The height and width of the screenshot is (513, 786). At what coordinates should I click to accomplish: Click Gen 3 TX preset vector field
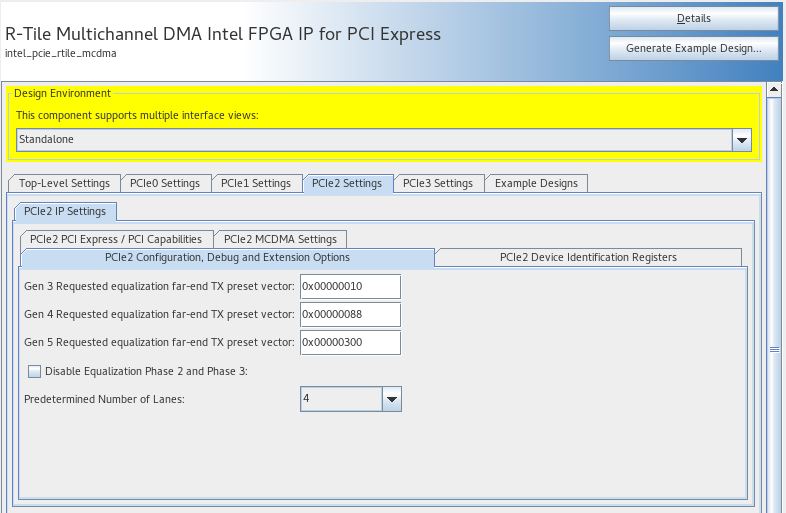(x=350, y=286)
